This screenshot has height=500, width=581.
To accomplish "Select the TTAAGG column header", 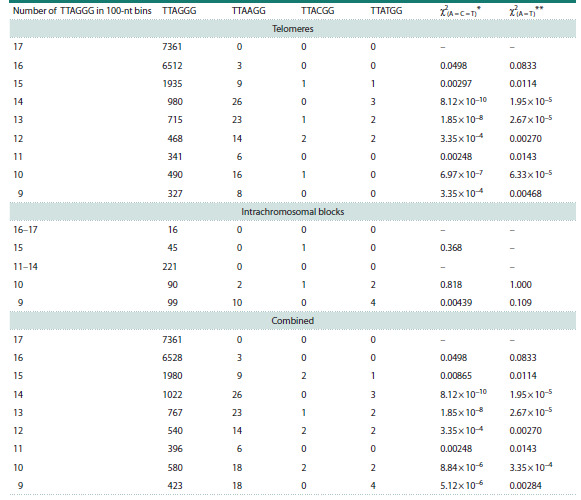I will click(x=249, y=11).
